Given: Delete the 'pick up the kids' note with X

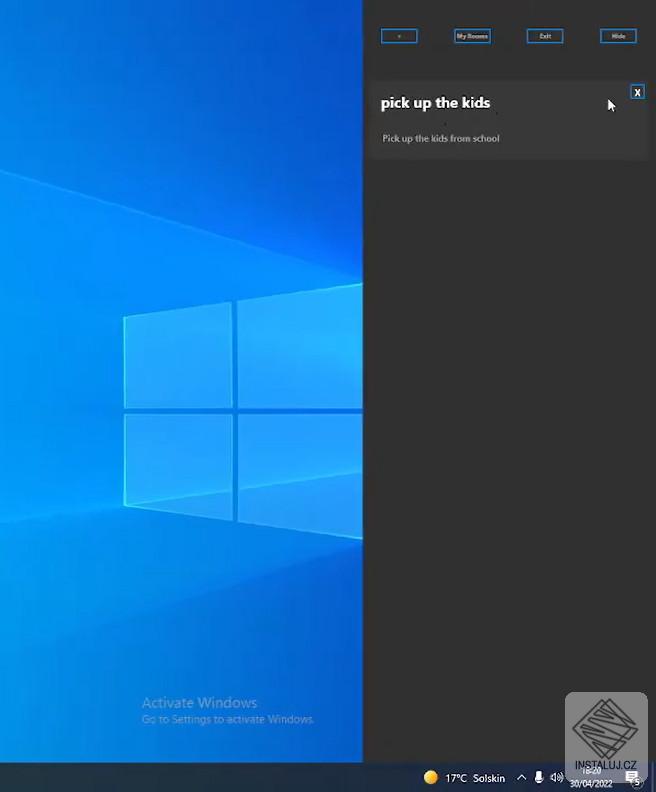Looking at the screenshot, I should (637, 92).
